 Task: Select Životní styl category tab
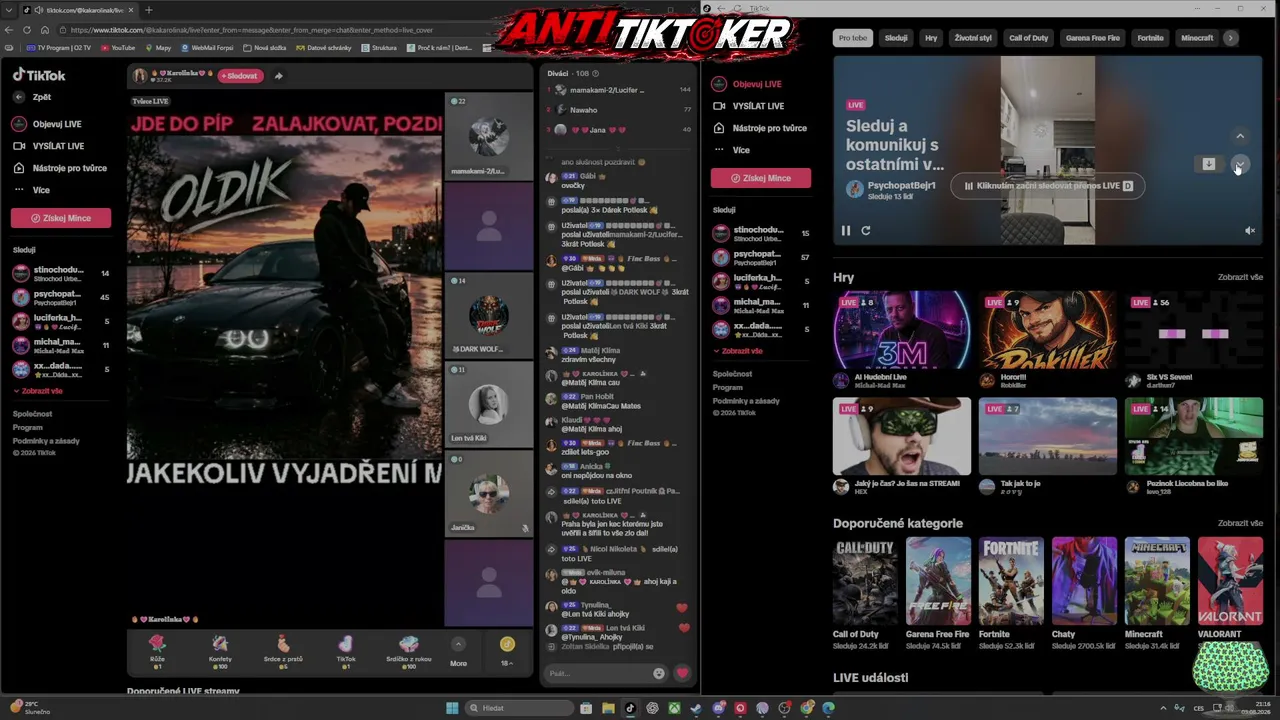[973, 38]
